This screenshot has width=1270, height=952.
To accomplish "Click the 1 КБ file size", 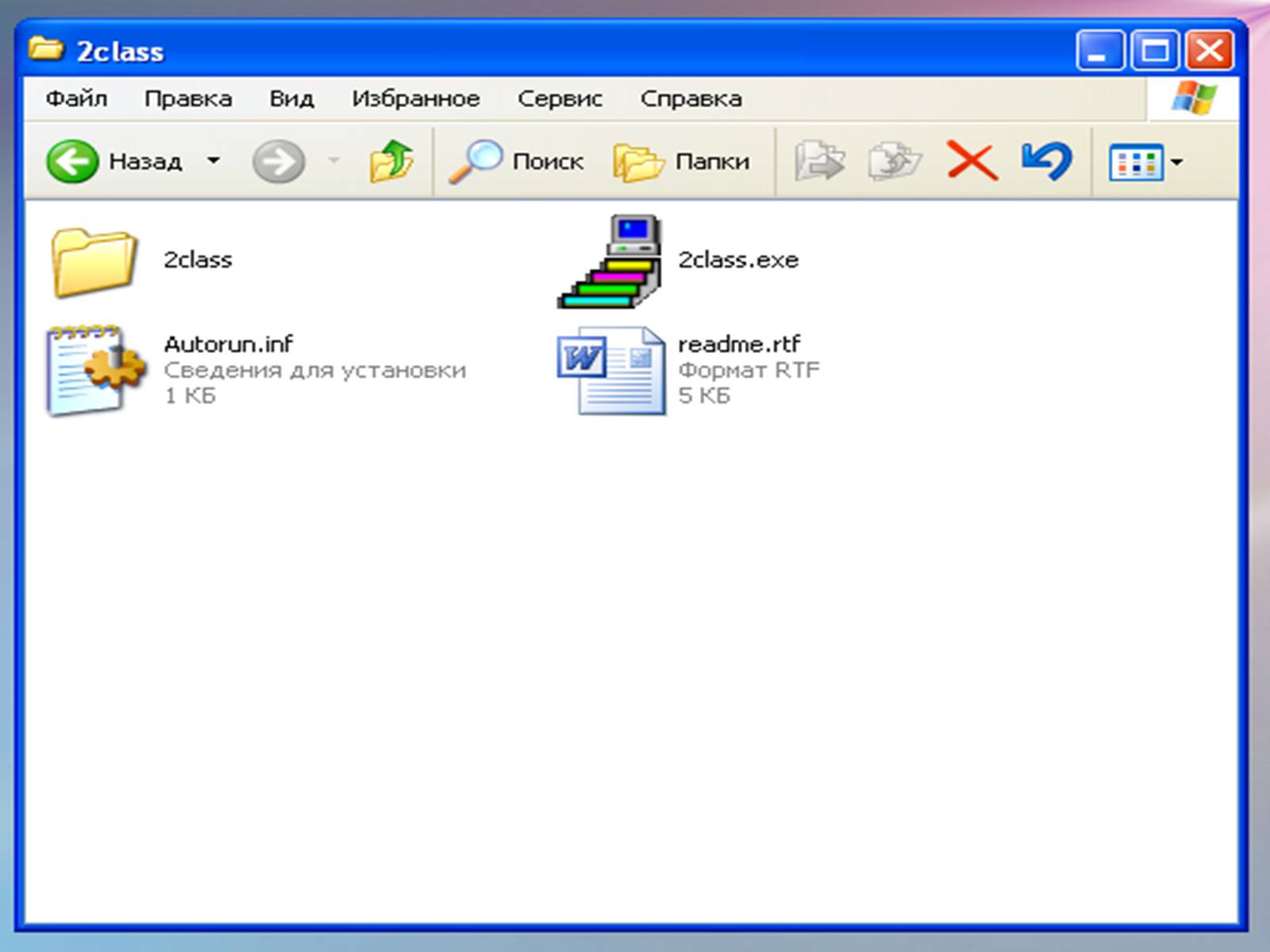I will coord(190,395).
